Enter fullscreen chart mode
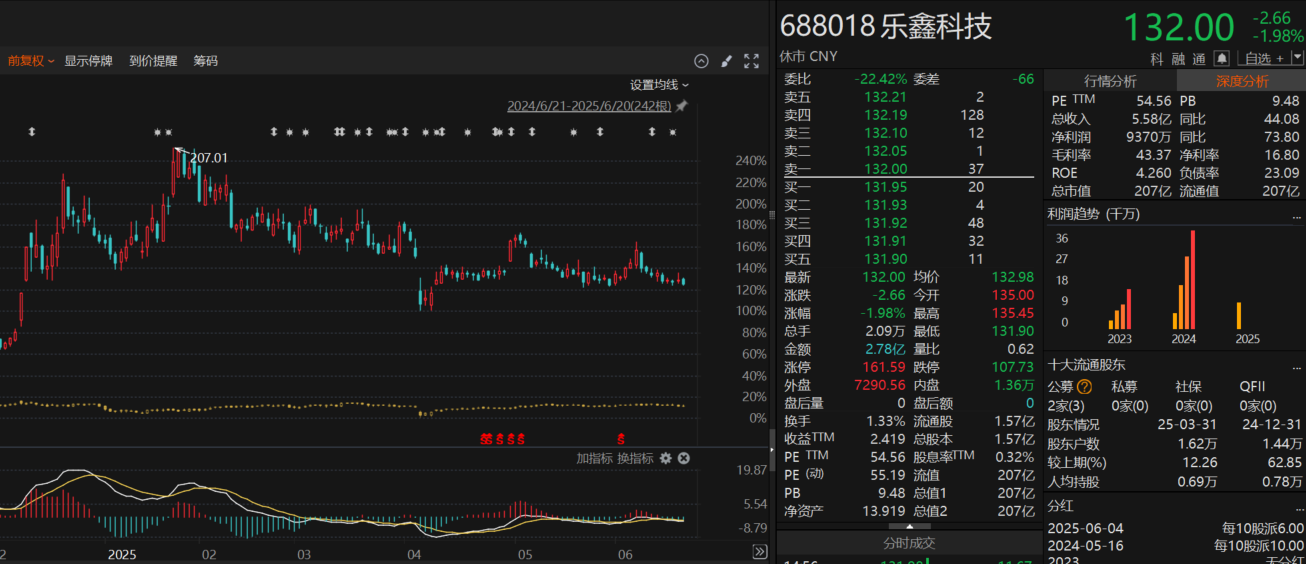The height and width of the screenshot is (564, 1306). tap(752, 61)
